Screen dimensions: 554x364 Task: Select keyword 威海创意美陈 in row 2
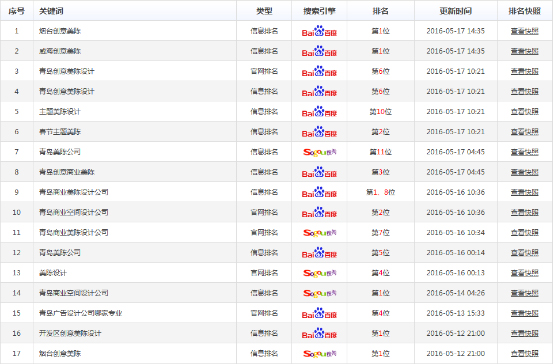(60, 51)
